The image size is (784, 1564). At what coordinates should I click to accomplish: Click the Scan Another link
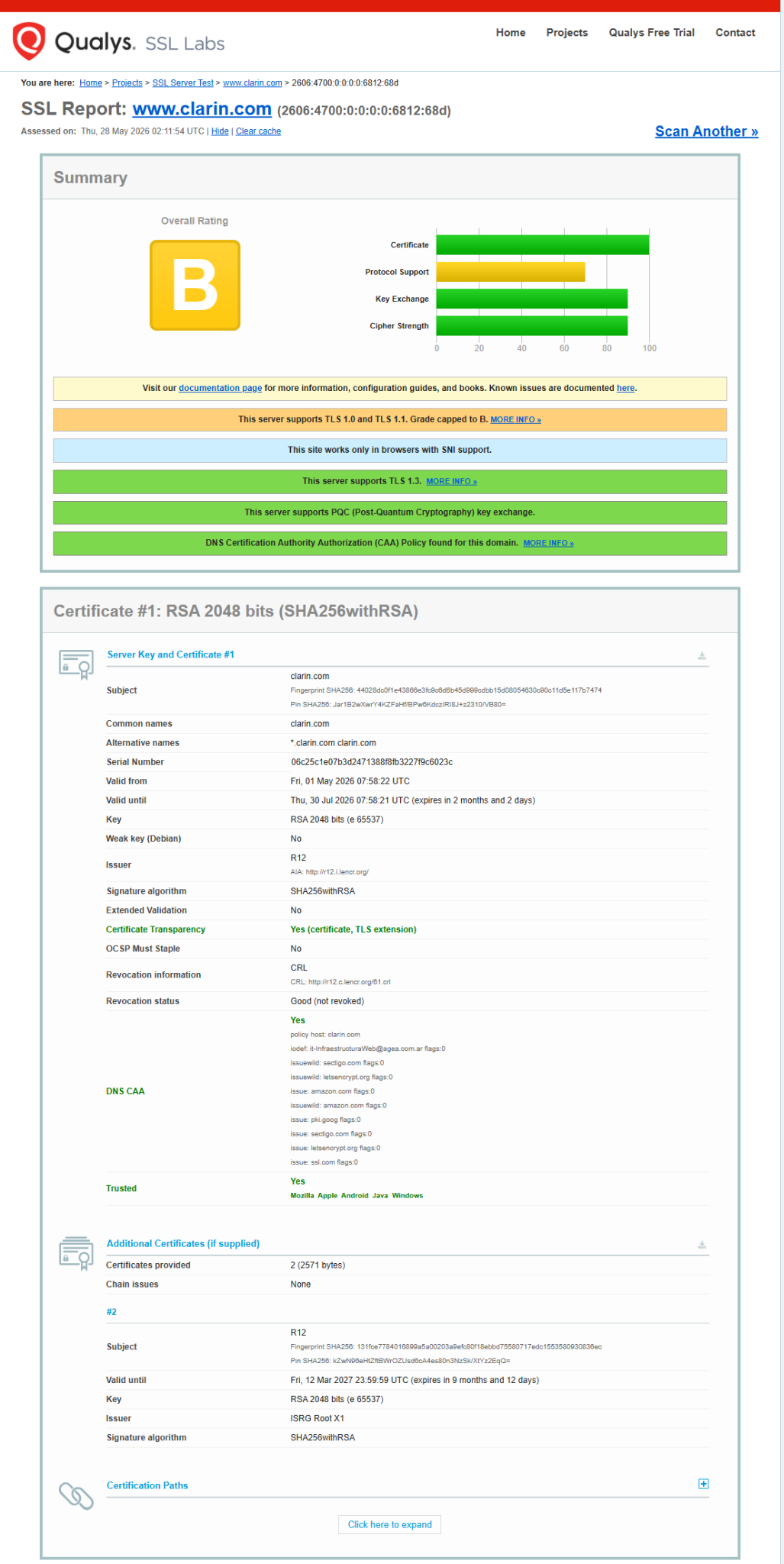tap(706, 131)
